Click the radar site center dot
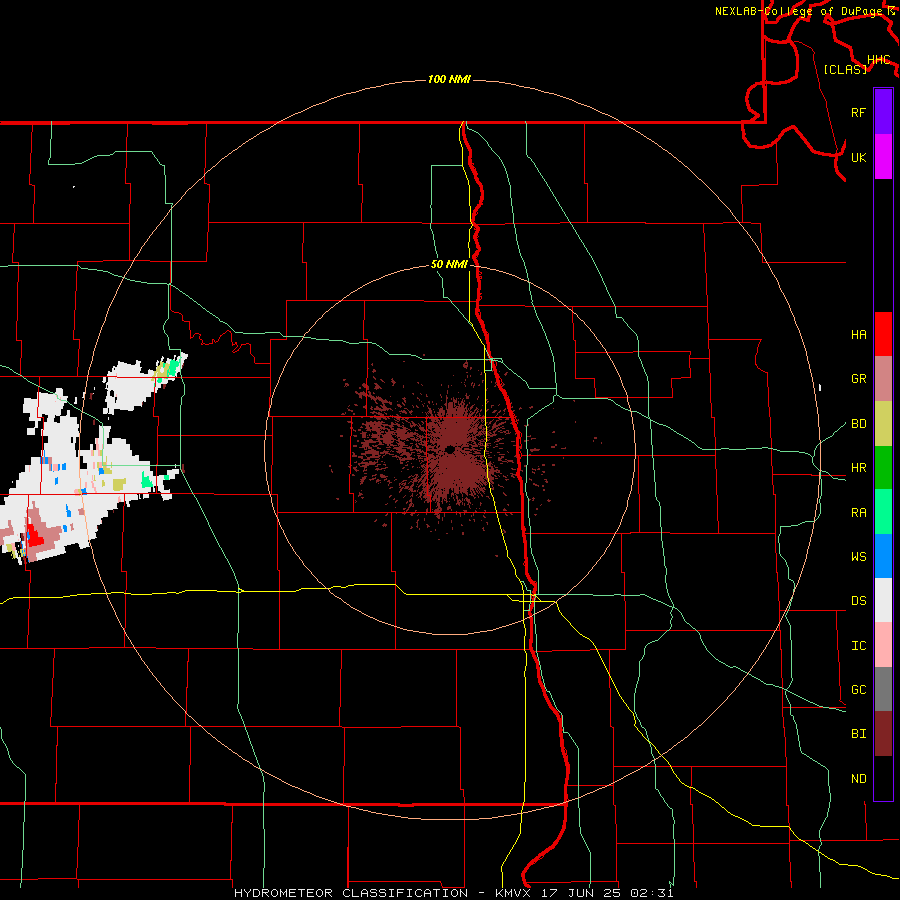 coord(450,449)
